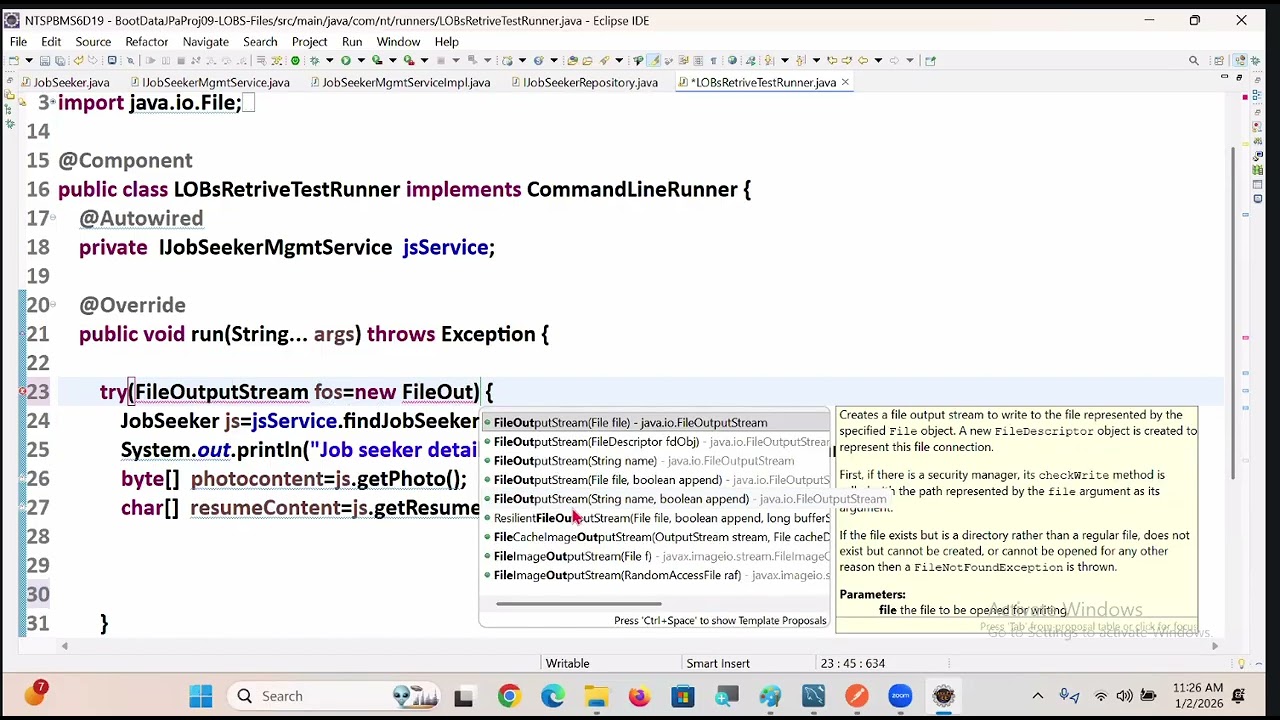Open the Debug button dropdown arrow
The height and width of the screenshot is (720, 1280).
coord(329,60)
